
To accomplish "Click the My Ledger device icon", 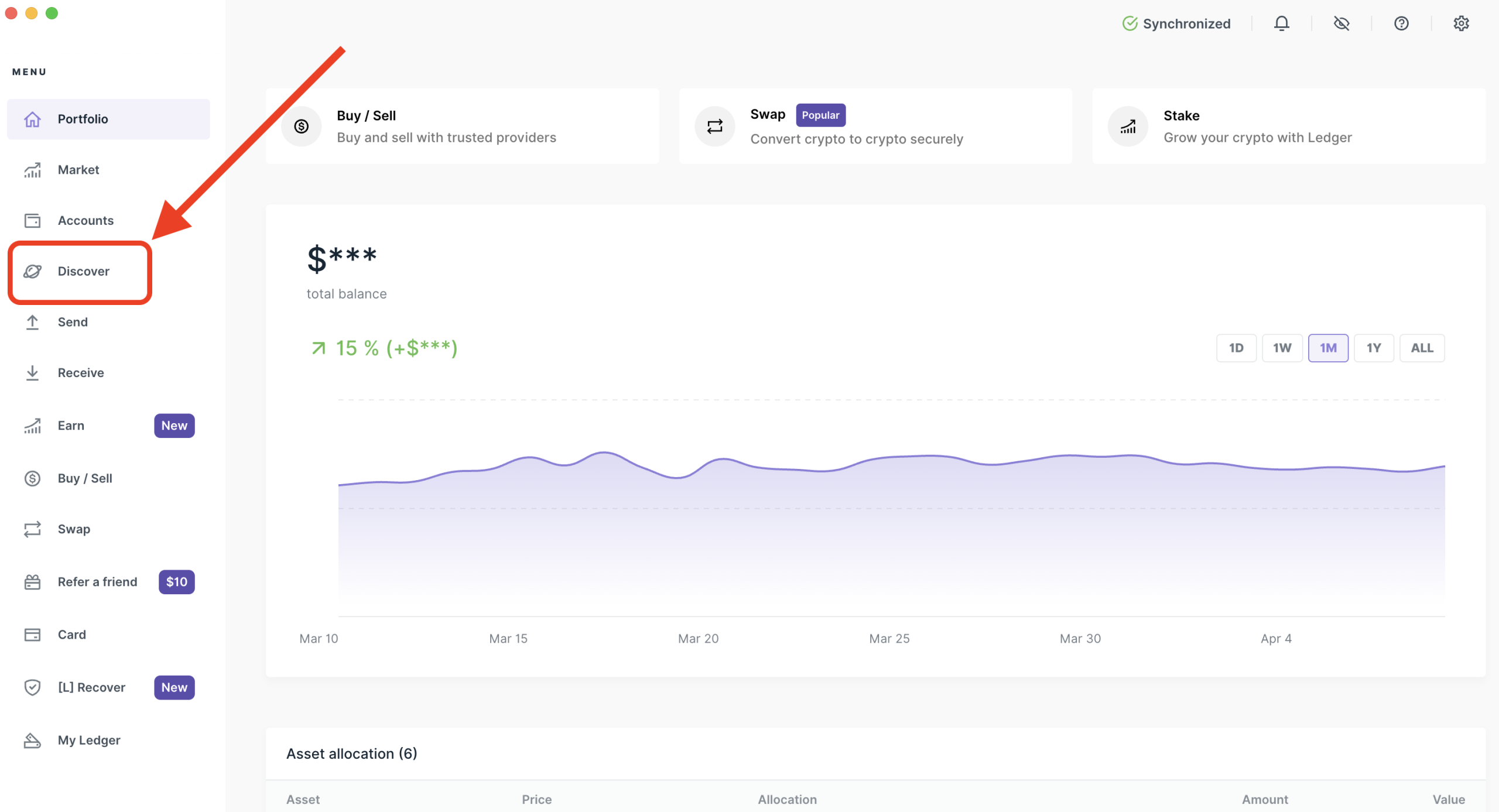I will point(33,741).
